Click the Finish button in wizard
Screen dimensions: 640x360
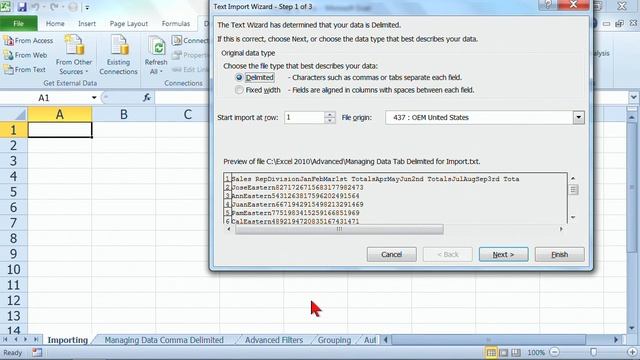(x=560, y=254)
